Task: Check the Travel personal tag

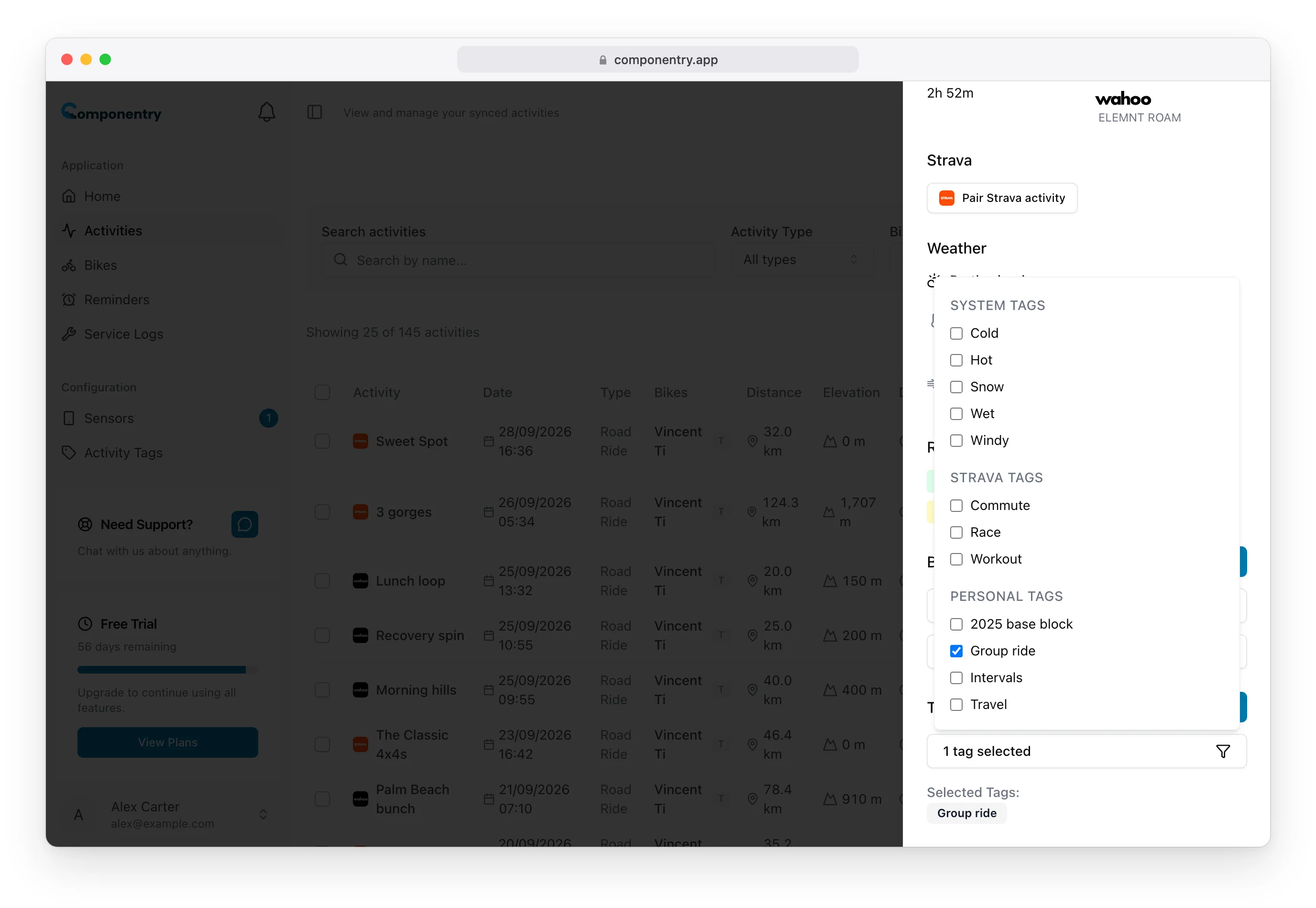Action: [956, 704]
